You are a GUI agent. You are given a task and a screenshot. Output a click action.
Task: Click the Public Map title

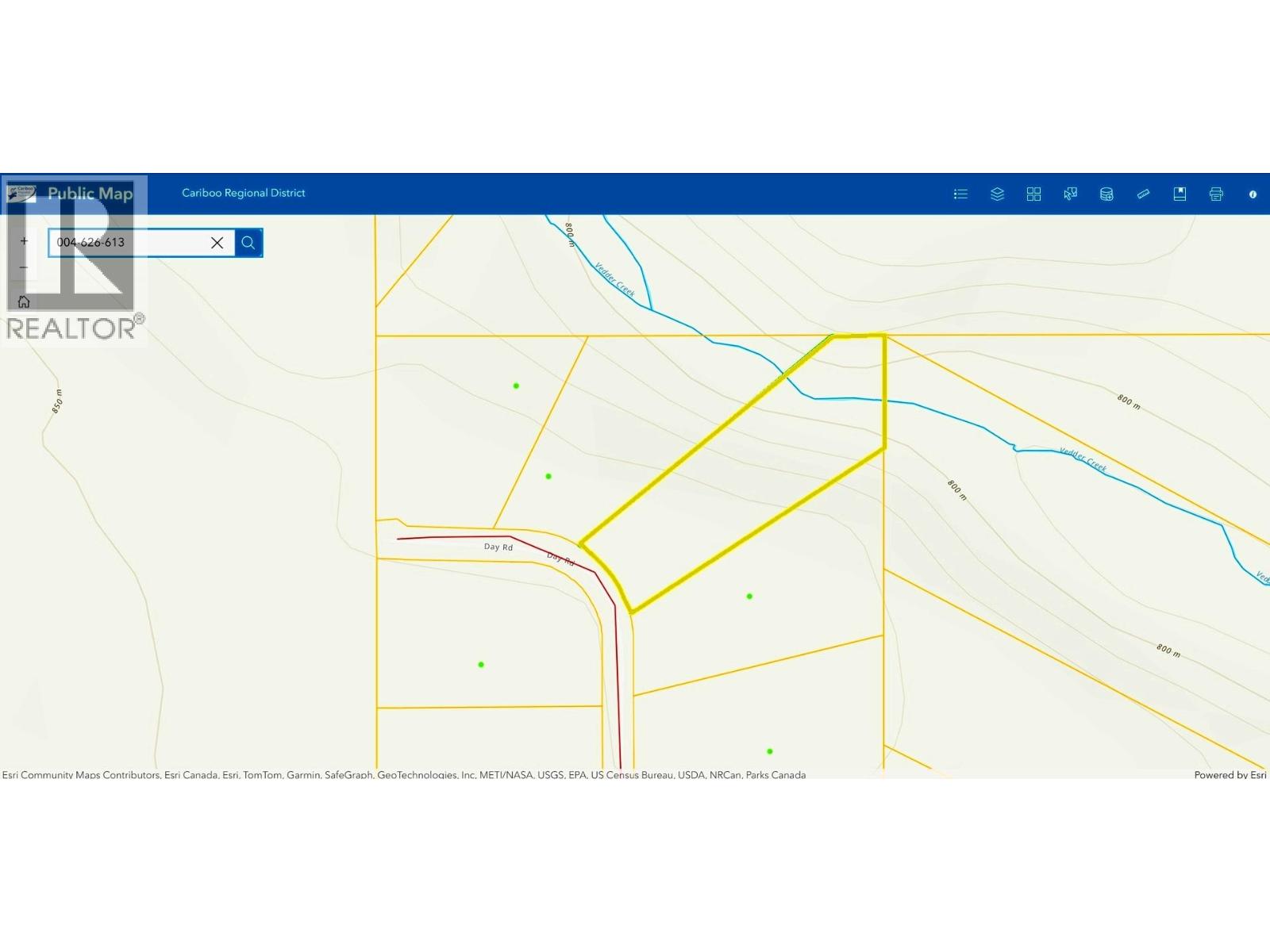[x=90, y=194]
